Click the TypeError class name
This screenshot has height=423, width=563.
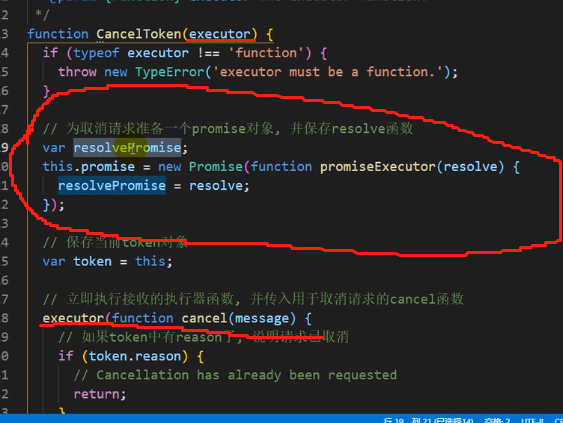(x=170, y=72)
